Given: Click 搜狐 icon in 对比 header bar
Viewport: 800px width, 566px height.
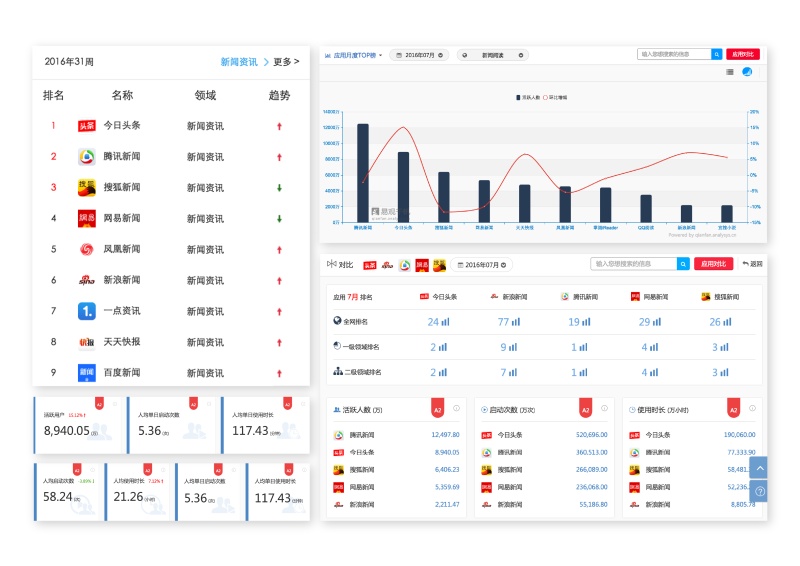Looking at the screenshot, I should click(x=439, y=265).
